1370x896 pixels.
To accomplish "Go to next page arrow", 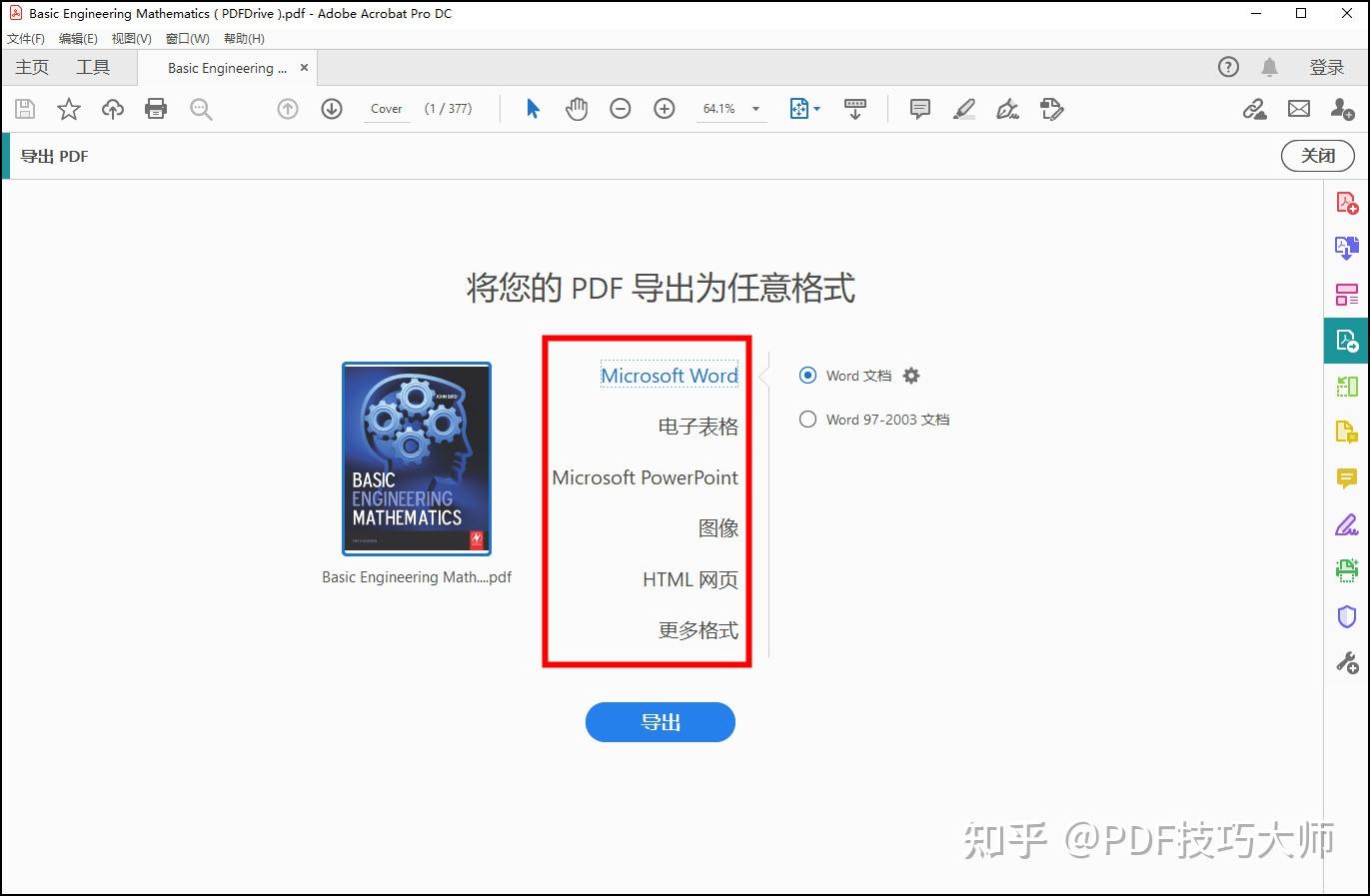I will pyautogui.click(x=332, y=109).
